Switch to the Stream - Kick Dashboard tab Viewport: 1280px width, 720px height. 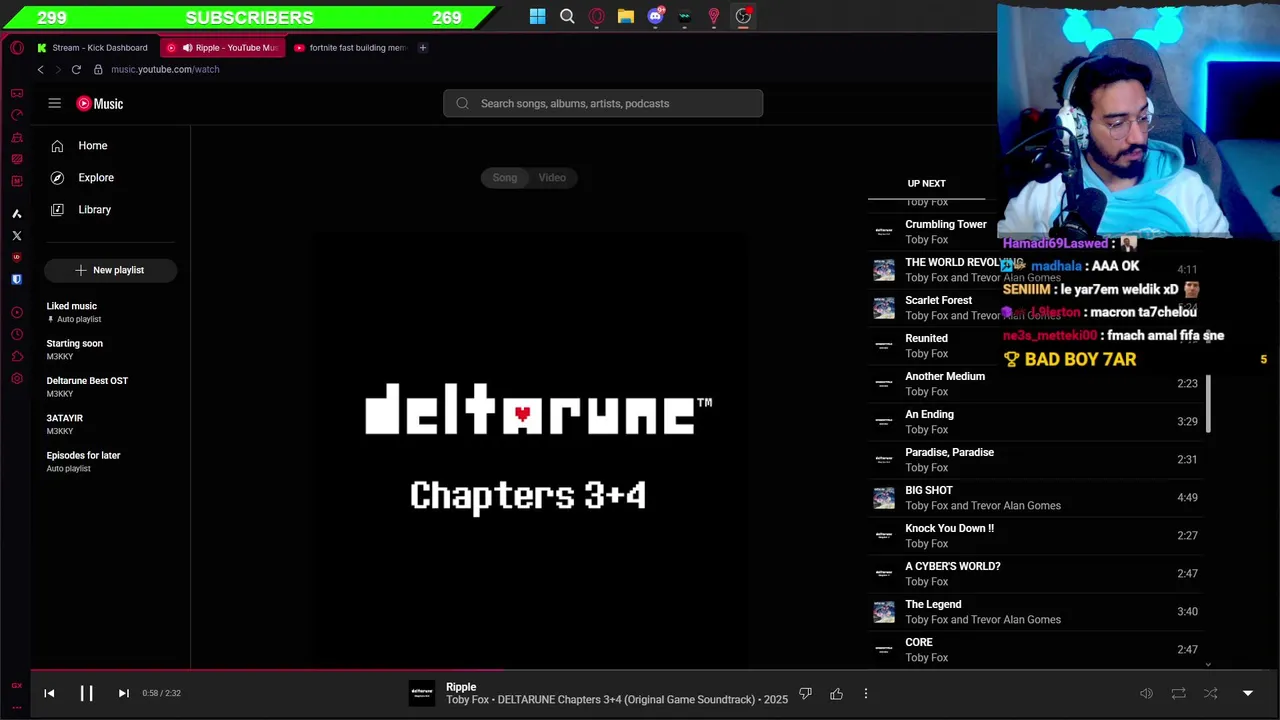point(92,48)
